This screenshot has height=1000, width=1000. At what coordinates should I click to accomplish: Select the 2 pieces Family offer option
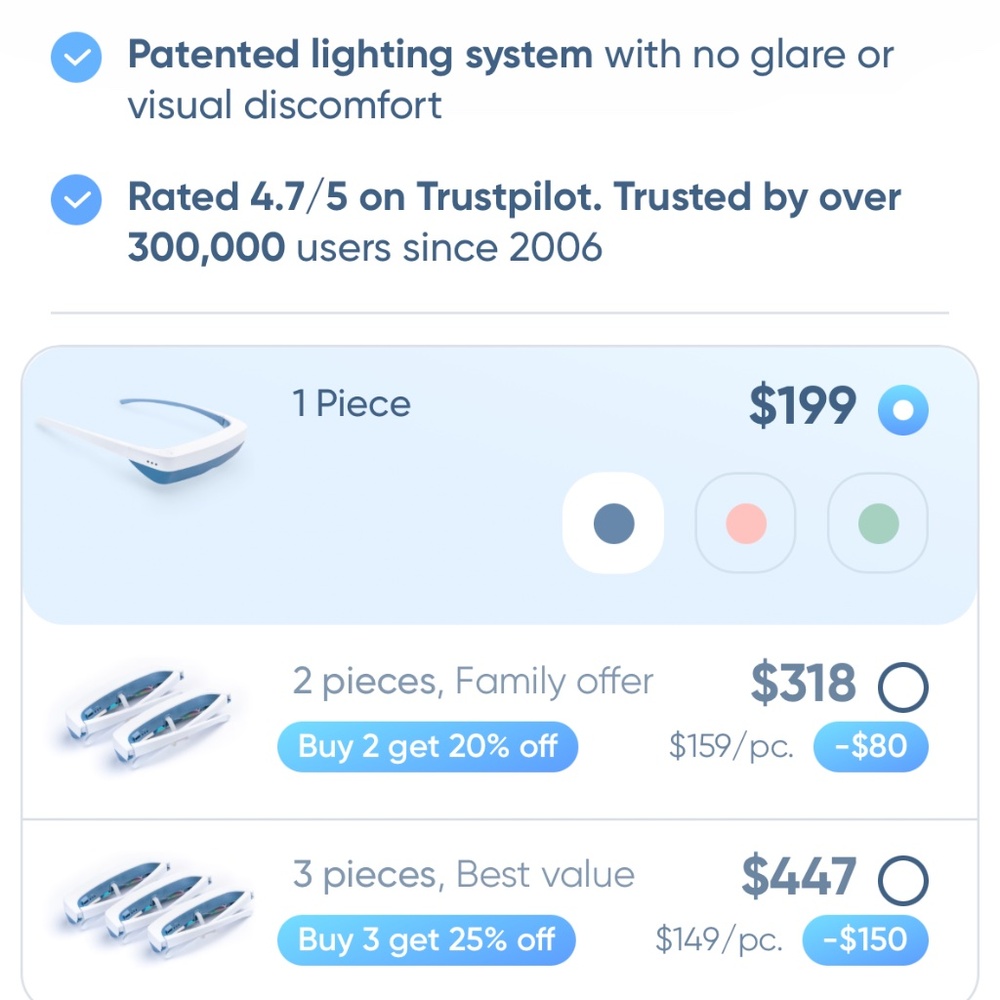902,686
